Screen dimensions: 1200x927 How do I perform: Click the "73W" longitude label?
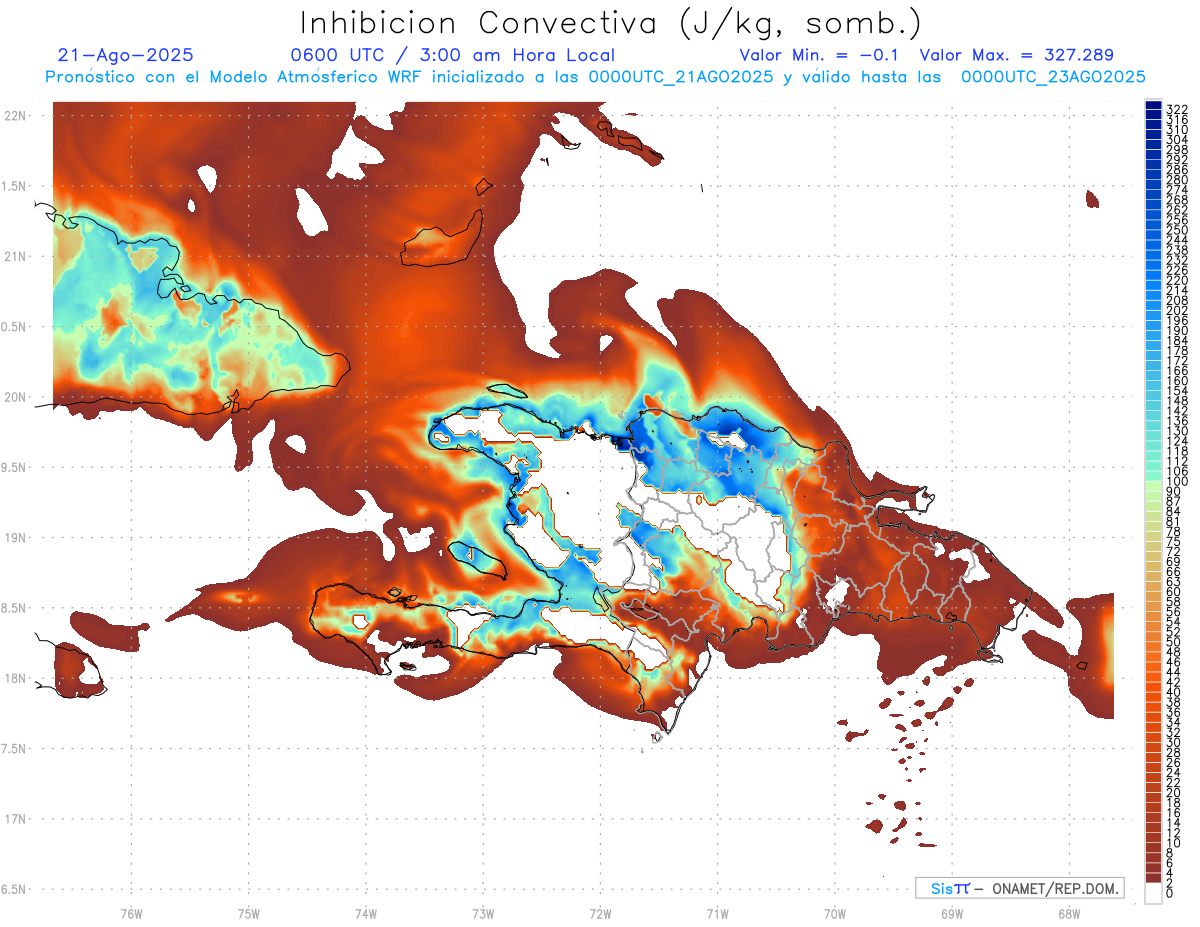click(x=483, y=914)
